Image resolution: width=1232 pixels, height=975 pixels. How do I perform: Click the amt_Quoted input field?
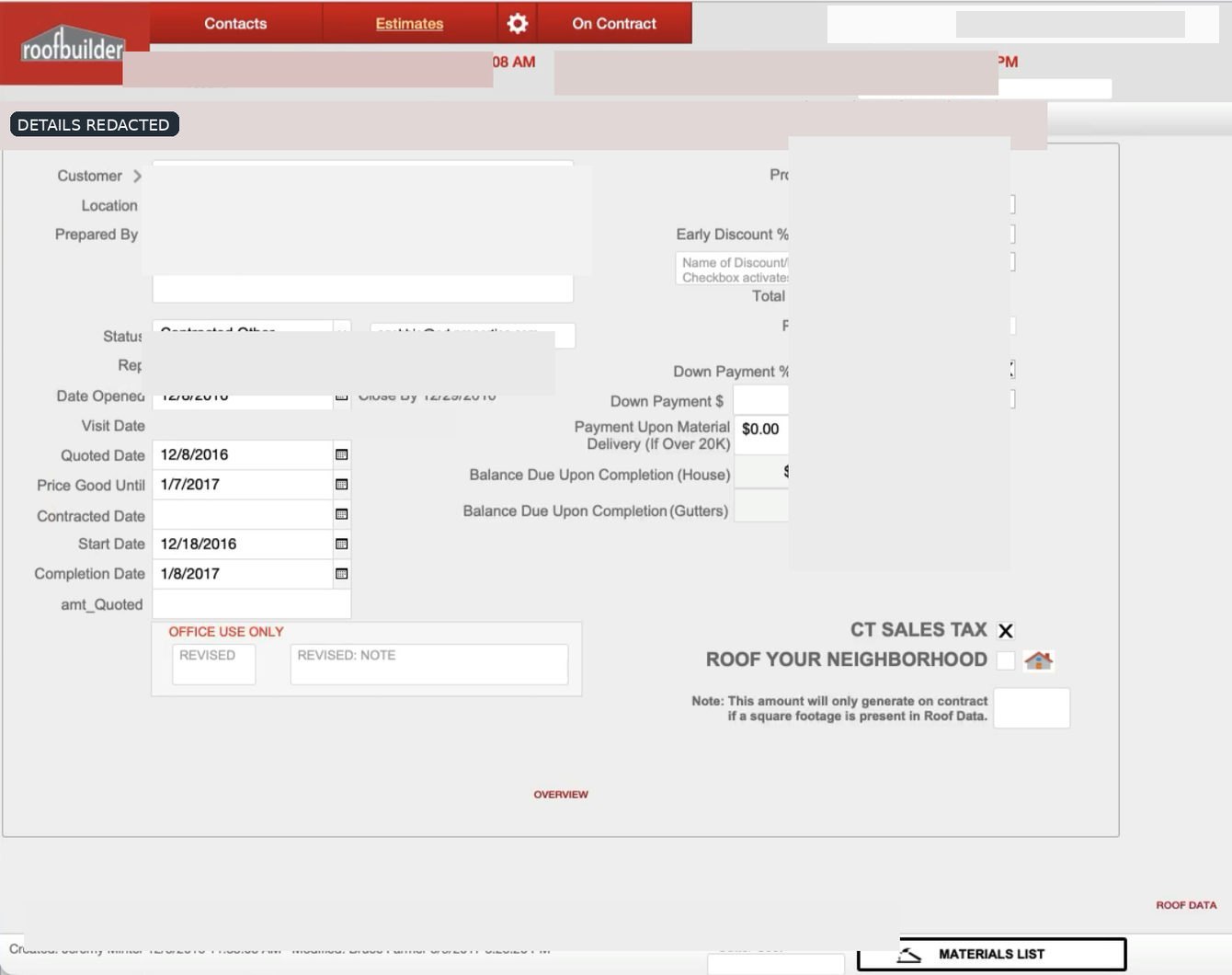(251, 604)
